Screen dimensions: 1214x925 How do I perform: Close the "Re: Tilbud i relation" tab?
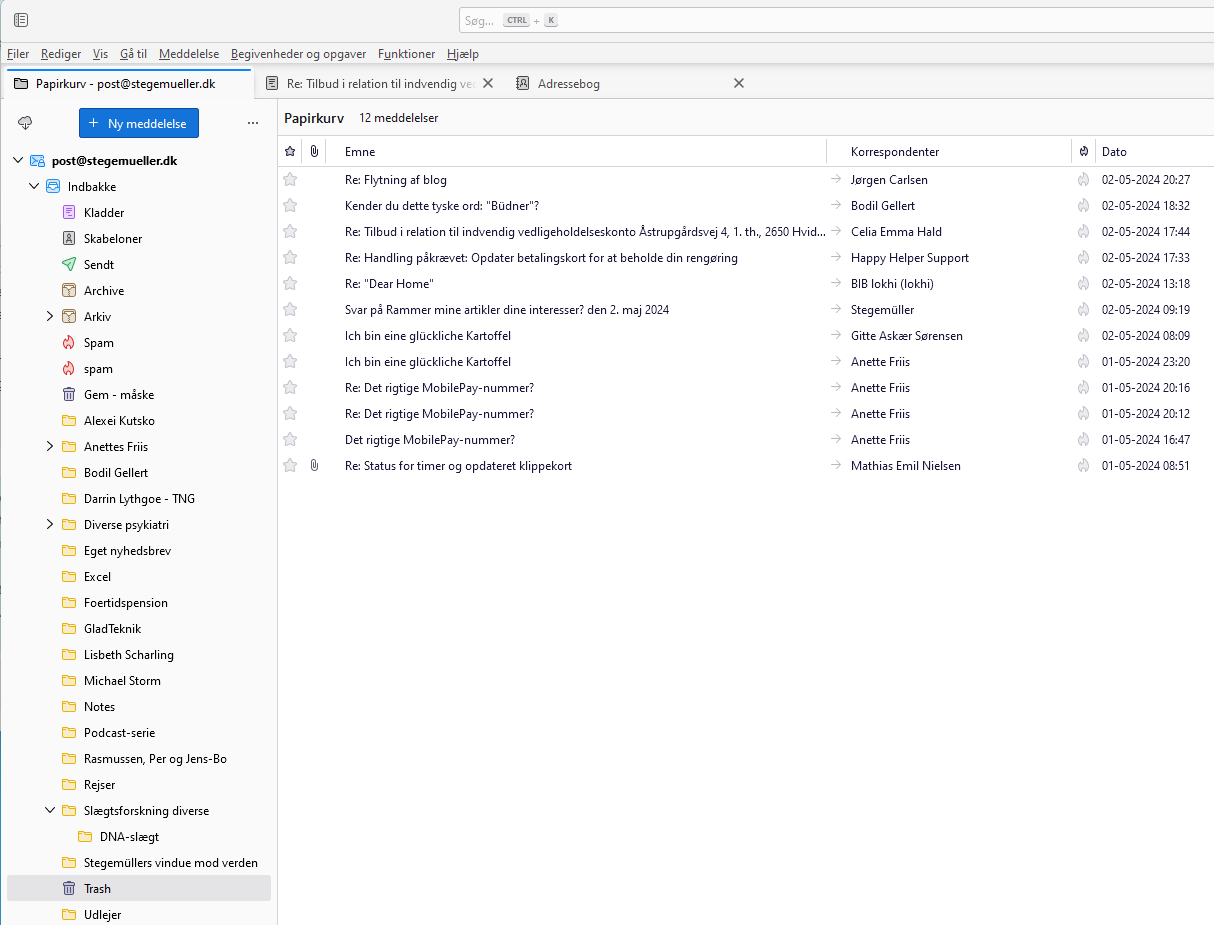[488, 84]
